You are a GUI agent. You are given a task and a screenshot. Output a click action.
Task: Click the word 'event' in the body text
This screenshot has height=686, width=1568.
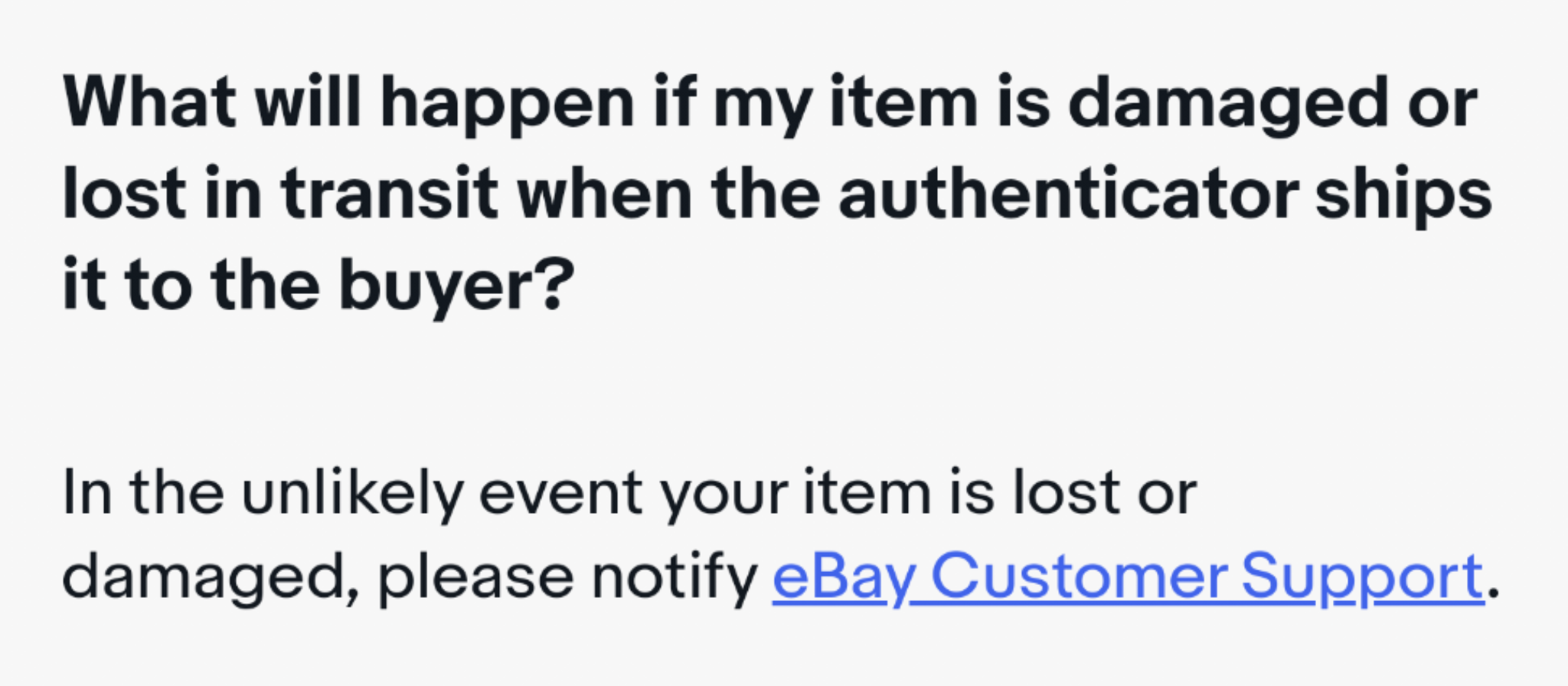pos(560,494)
